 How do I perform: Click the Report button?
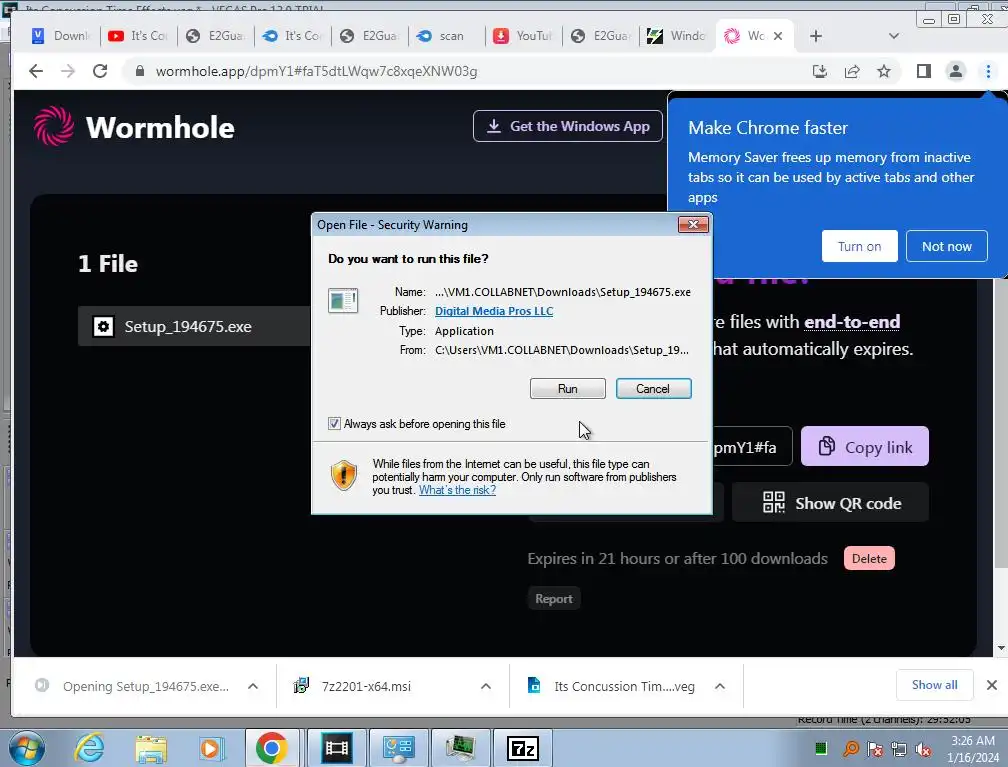pos(554,599)
